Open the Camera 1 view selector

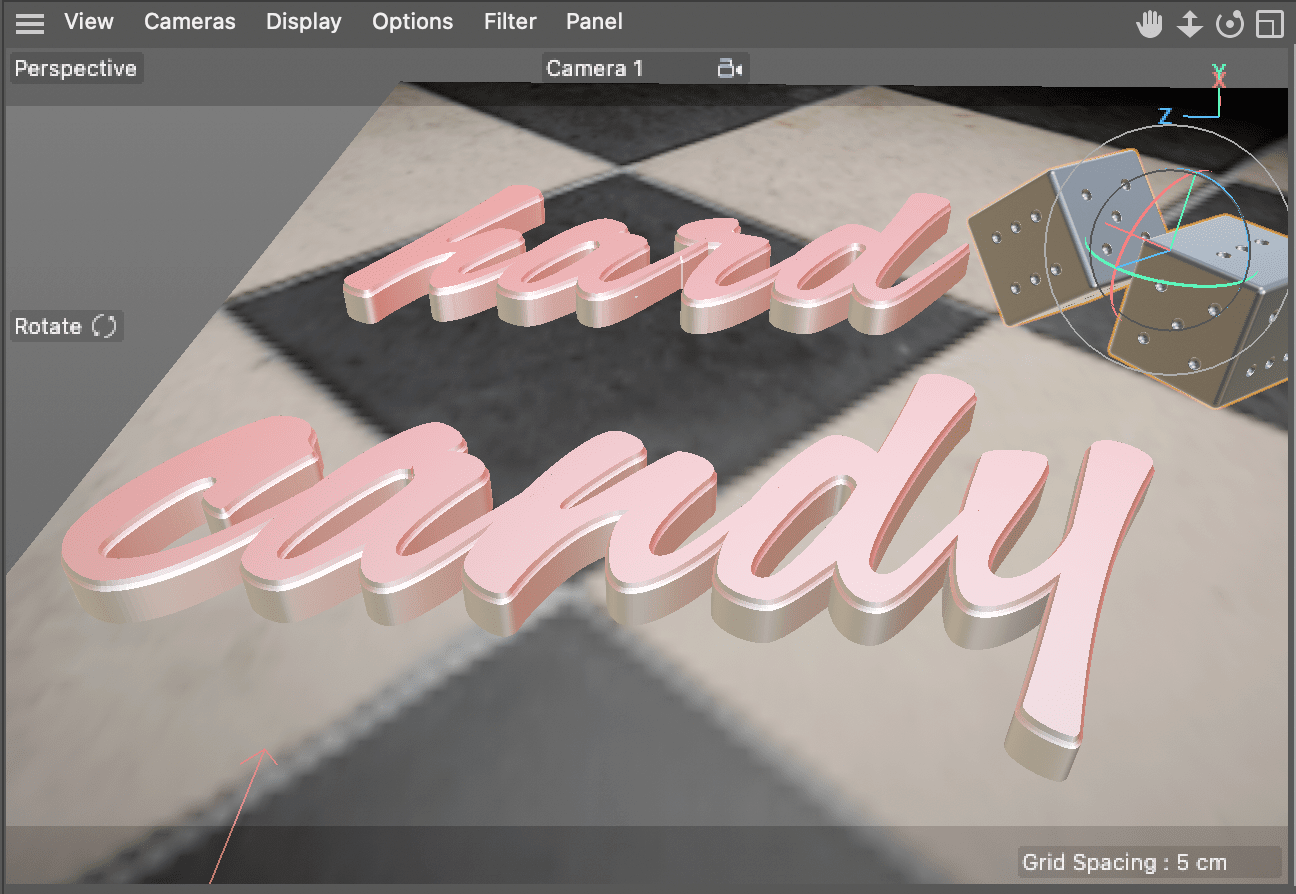[x=594, y=68]
